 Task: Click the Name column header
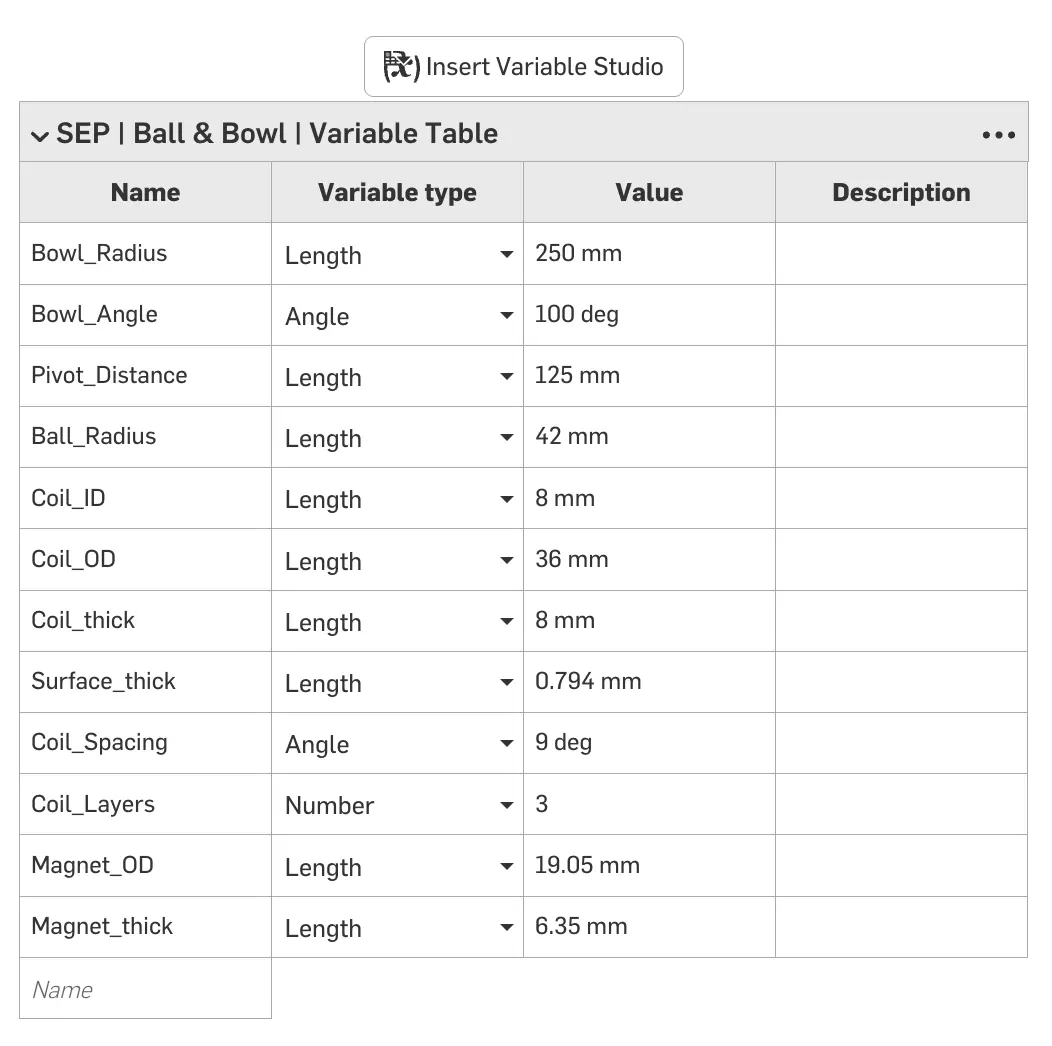pyautogui.click(x=145, y=193)
